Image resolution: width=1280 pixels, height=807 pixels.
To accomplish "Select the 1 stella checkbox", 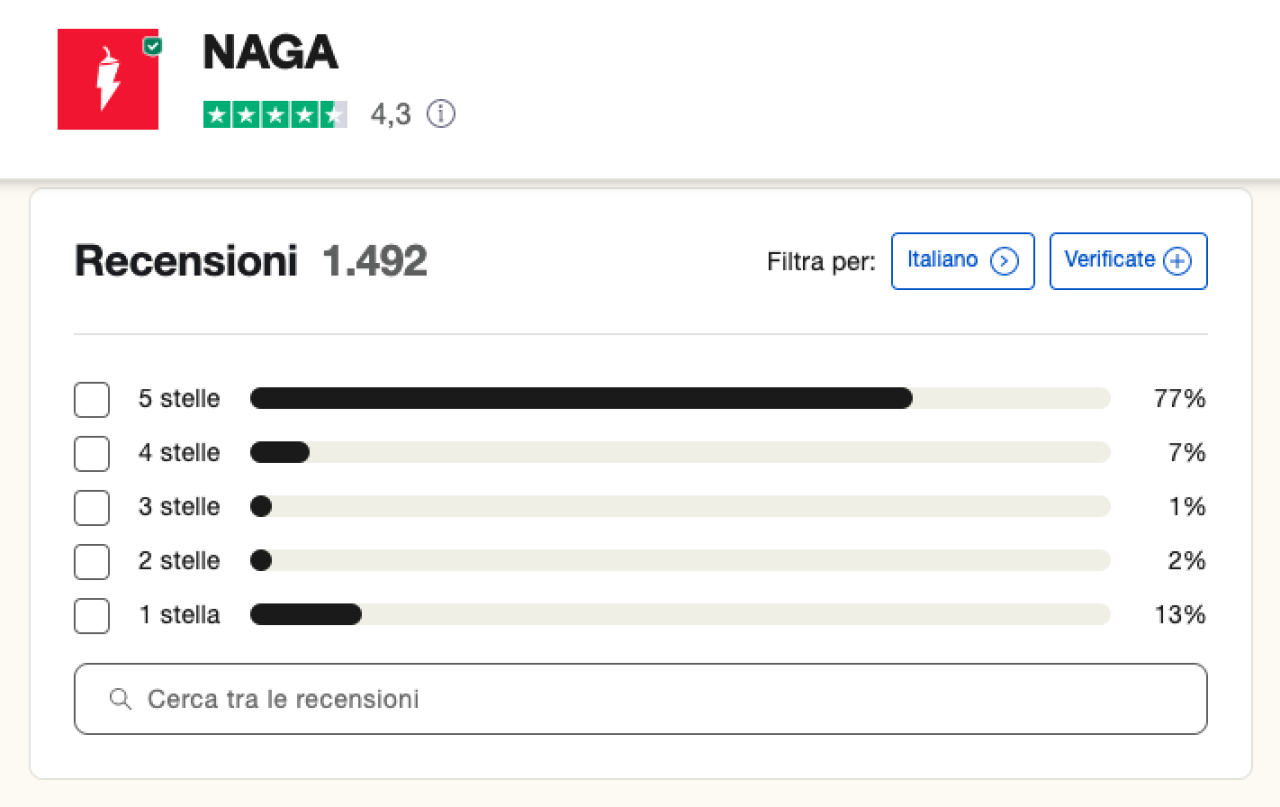I will (92, 615).
